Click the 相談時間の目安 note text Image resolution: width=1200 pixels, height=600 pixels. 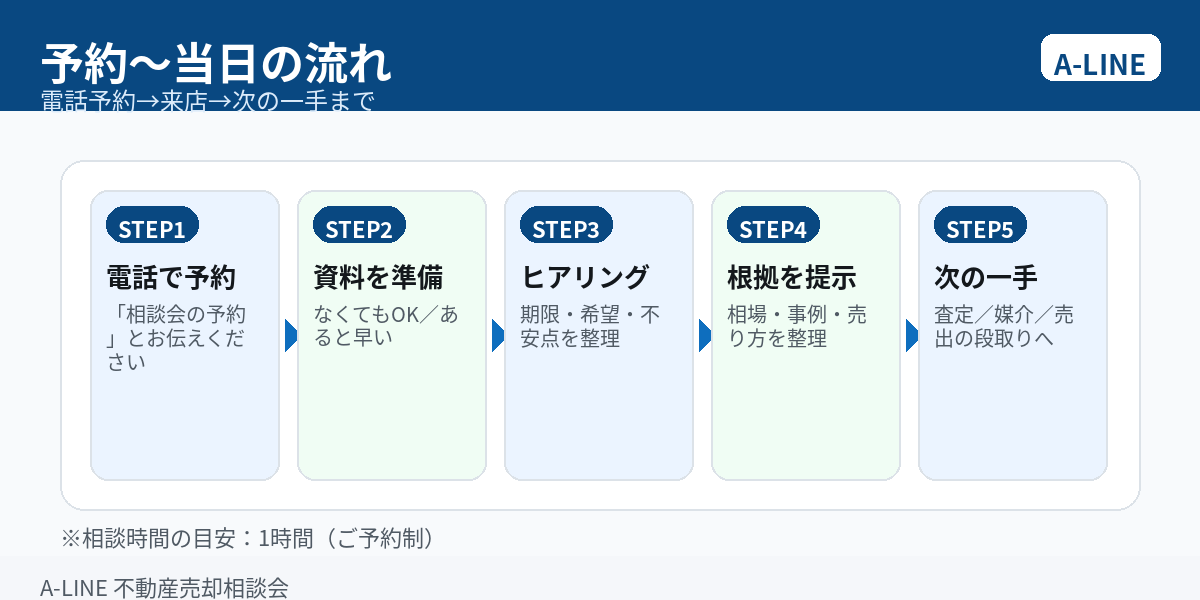250,538
